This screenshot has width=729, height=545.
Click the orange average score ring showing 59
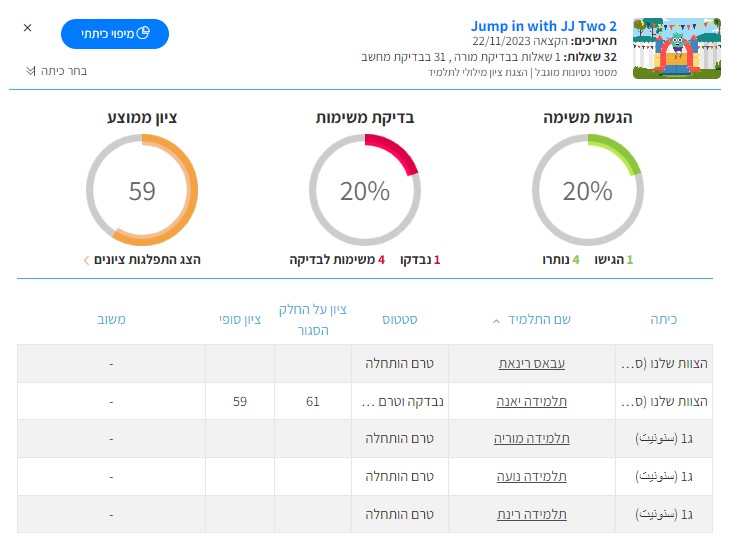point(142,190)
